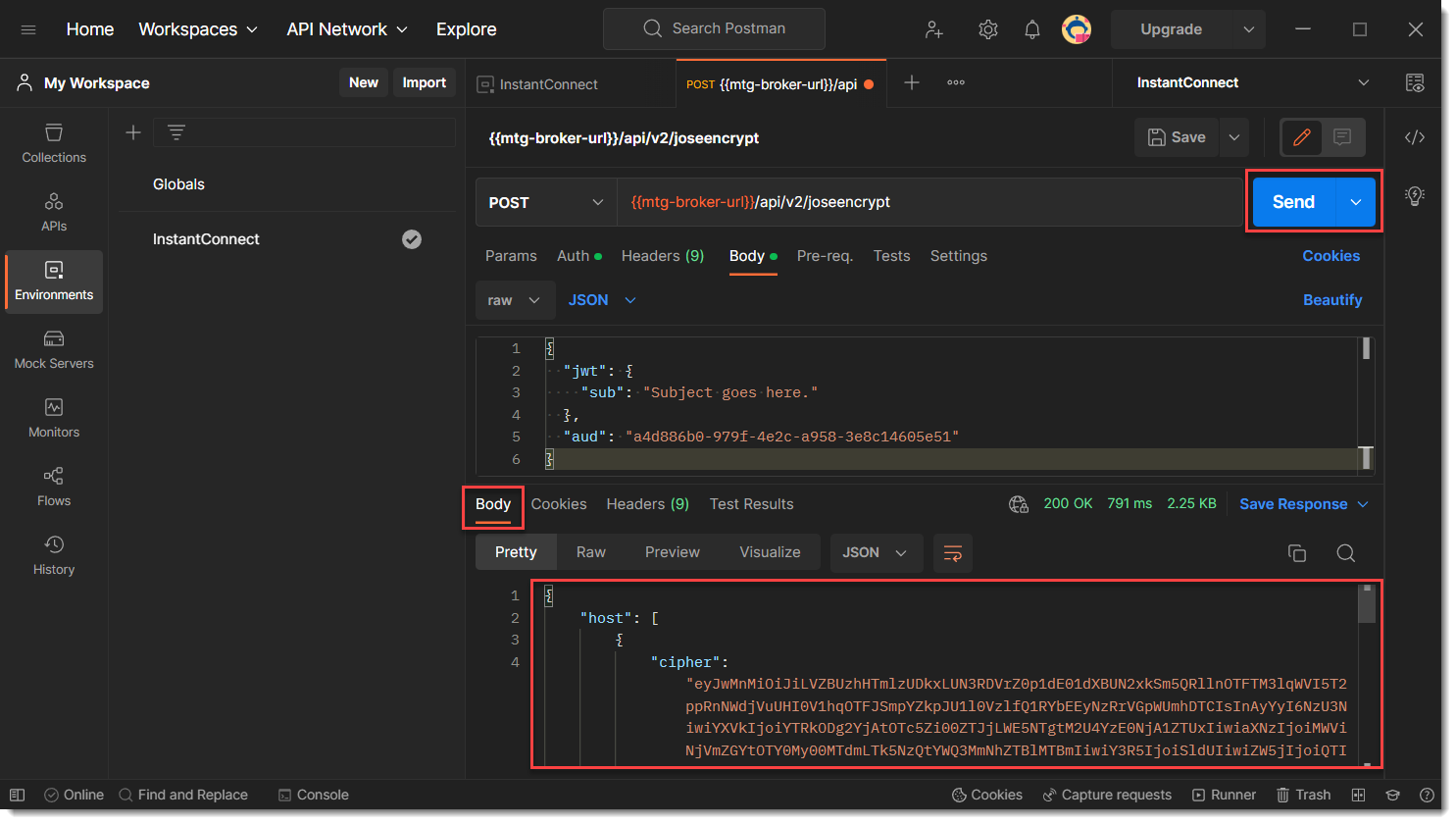Switch to the Params tab

[511, 256]
